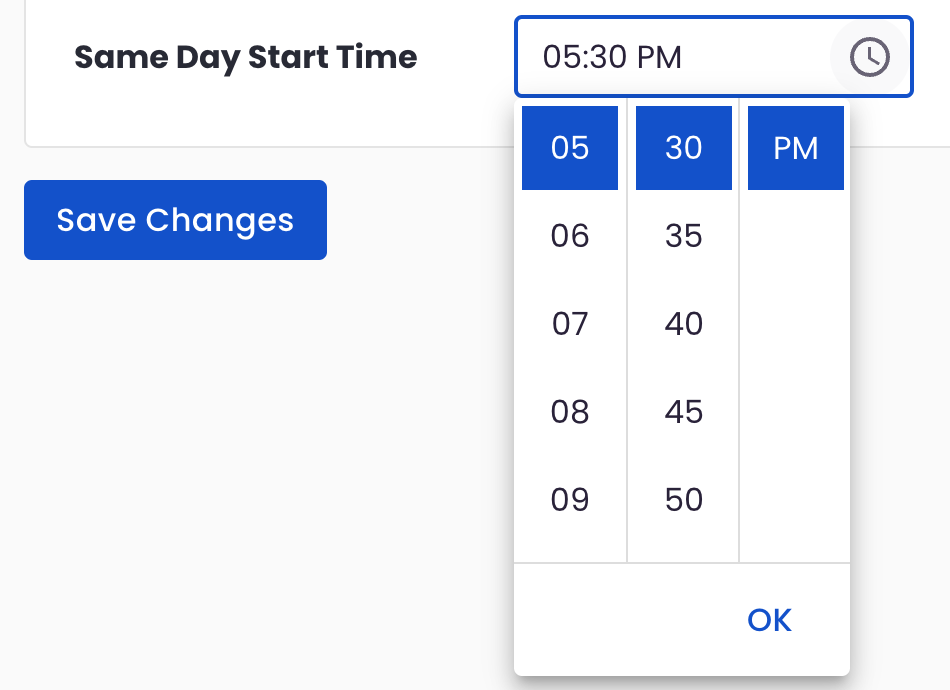This screenshot has height=690, width=950.
Task: Pick minute 40 from minutes column
Action: (x=683, y=323)
